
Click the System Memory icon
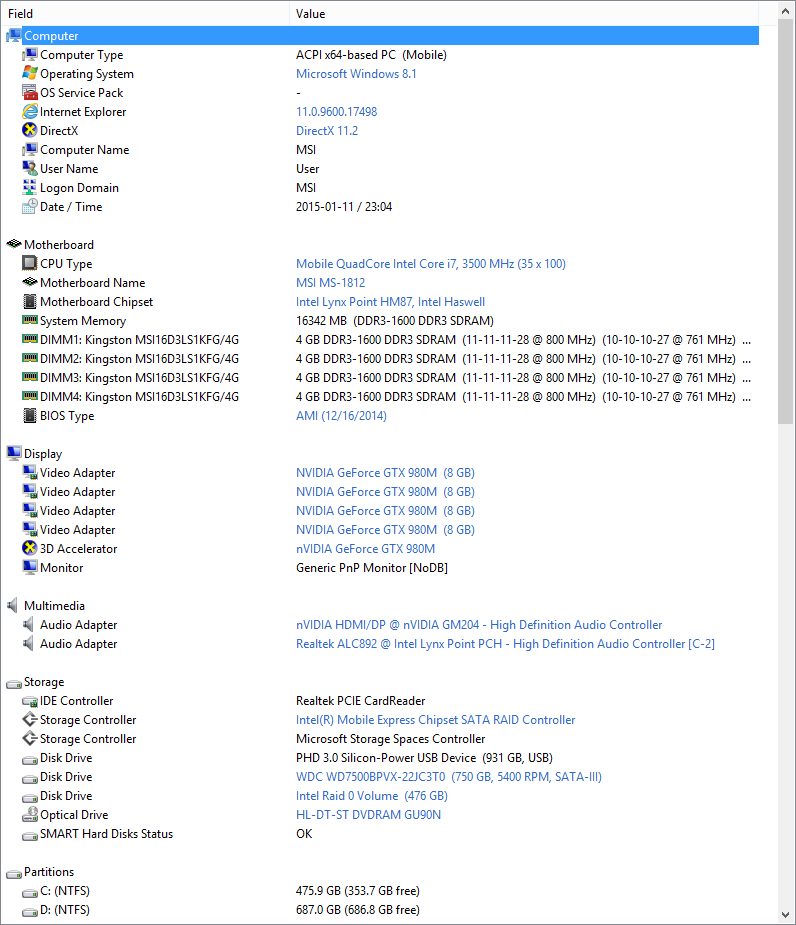point(30,320)
